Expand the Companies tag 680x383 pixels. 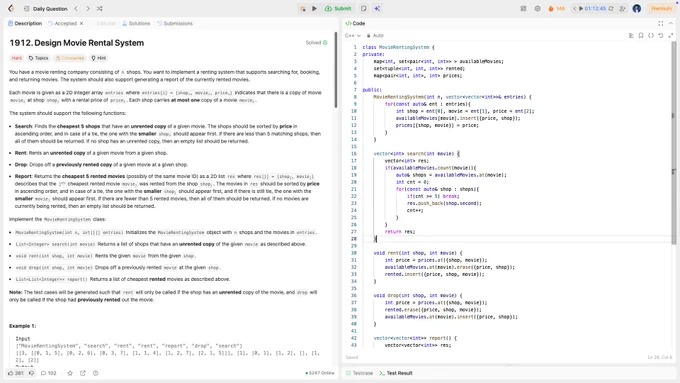[x=69, y=58]
